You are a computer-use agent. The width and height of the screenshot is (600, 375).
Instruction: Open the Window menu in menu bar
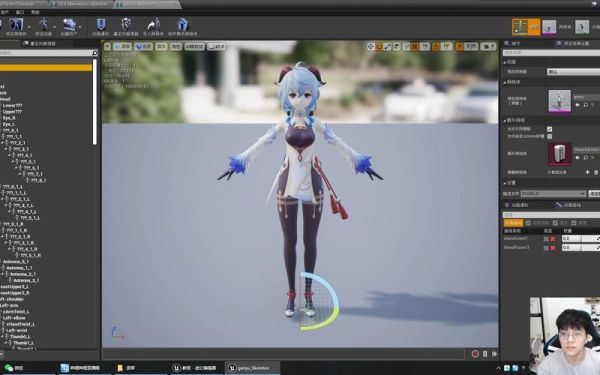(20, 12)
